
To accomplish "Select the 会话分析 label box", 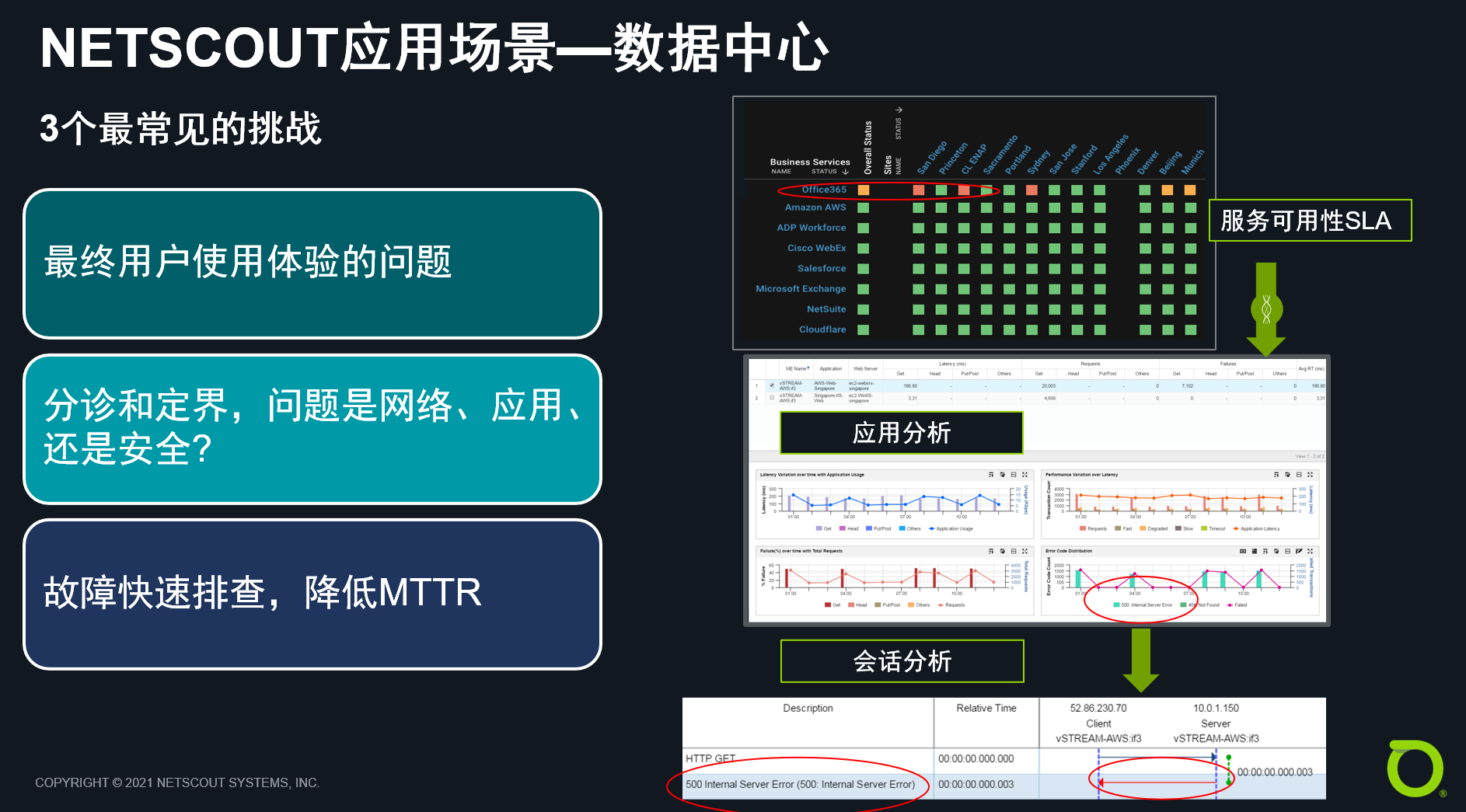I will [x=902, y=661].
